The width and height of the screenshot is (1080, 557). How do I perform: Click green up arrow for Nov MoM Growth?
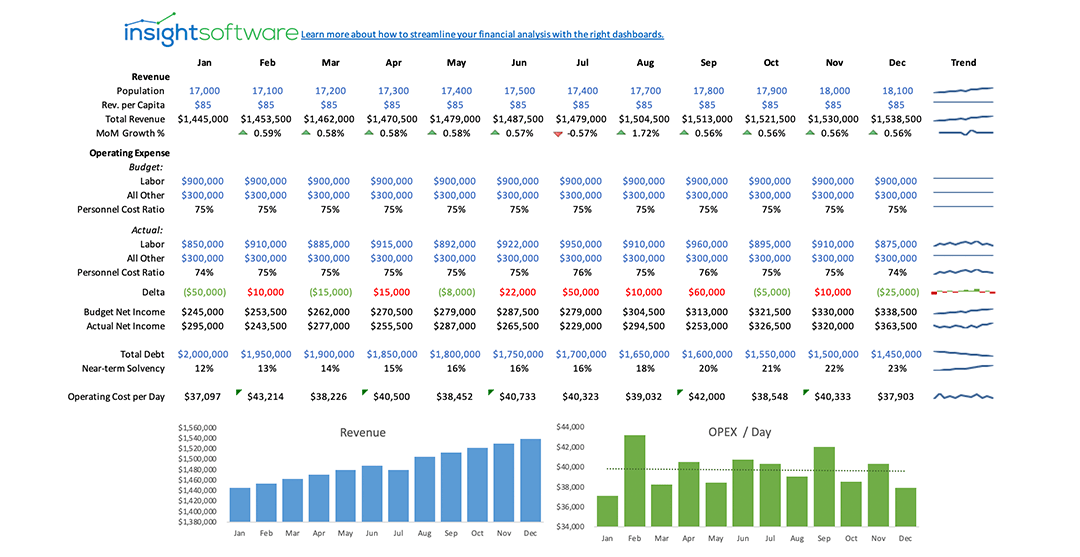point(810,132)
